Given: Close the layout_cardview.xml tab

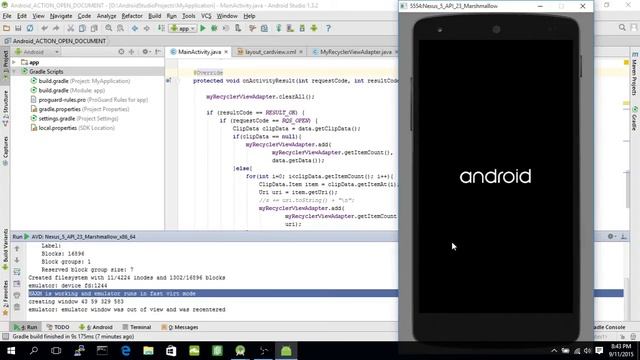Looking at the screenshot, I should point(301,52).
